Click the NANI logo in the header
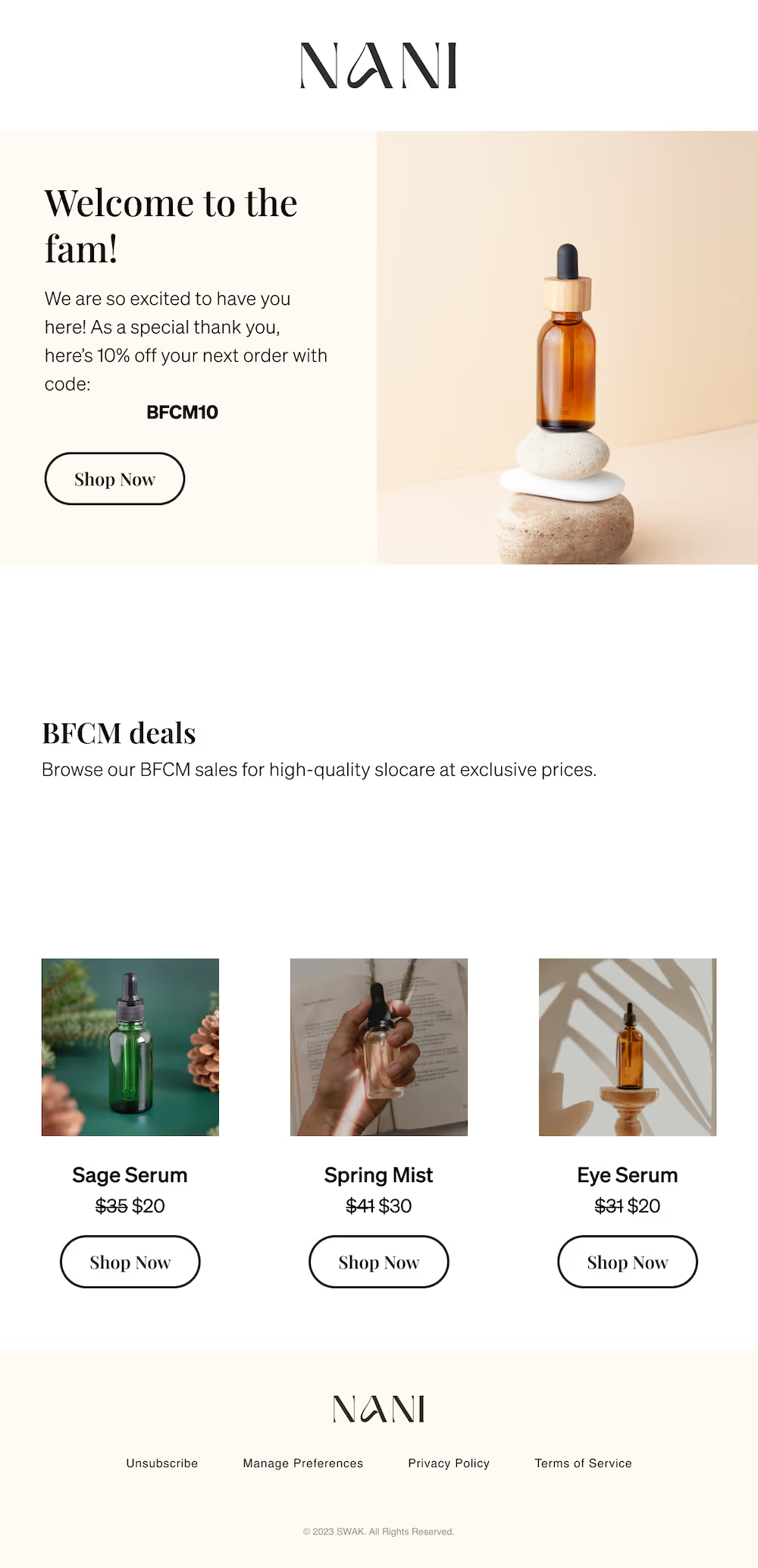 379,65
